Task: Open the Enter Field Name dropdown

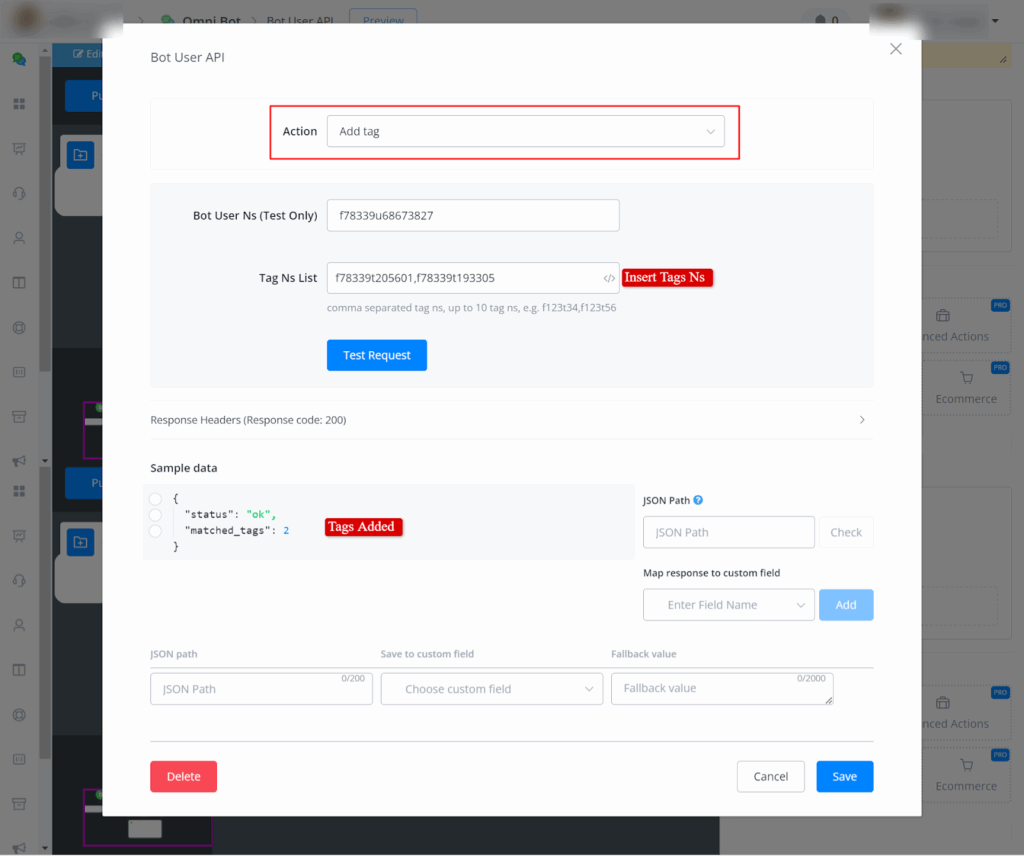Action: pyautogui.click(x=728, y=605)
